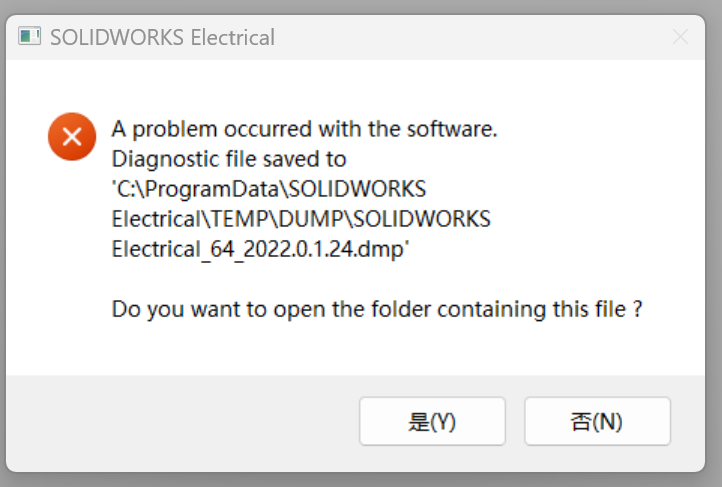Click the "Do you want to open the folder" question
Viewport: 722px width, 487px height.
click(376, 309)
